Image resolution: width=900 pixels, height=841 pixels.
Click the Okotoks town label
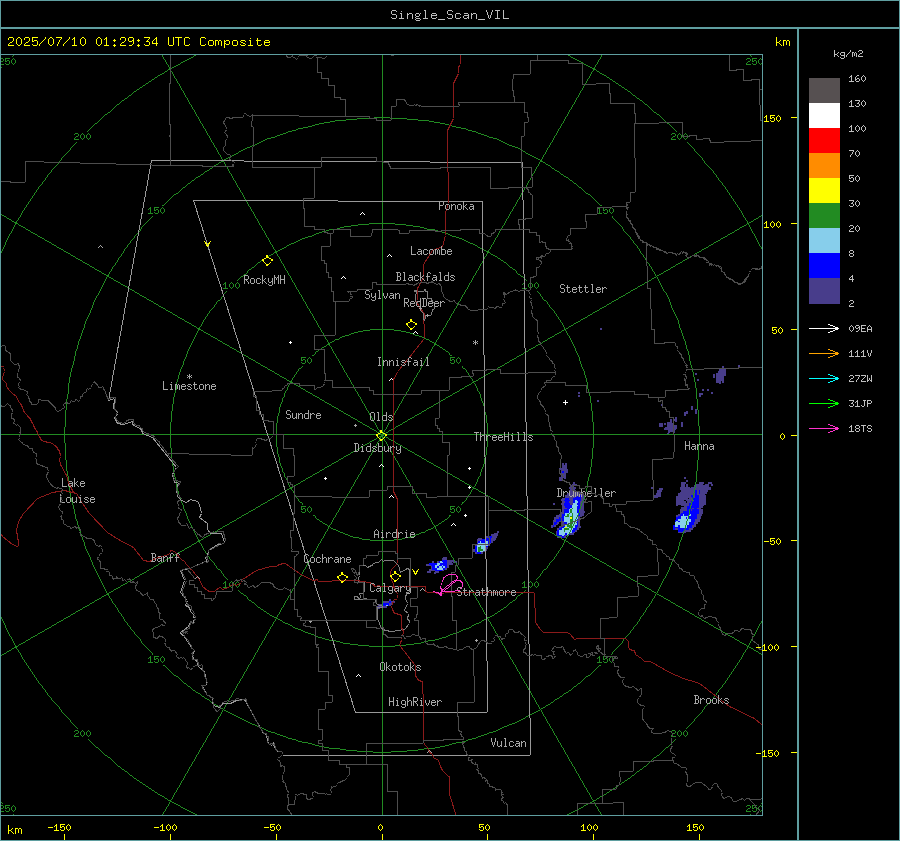[400, 667]
